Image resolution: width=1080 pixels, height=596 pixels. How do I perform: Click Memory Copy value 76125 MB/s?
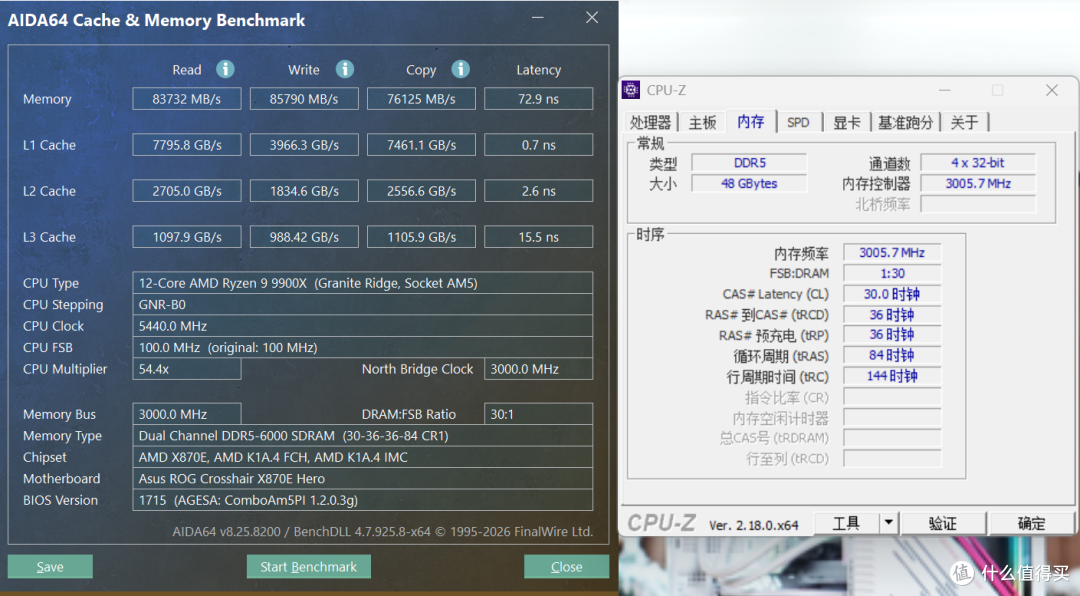[x=421, y=99]
